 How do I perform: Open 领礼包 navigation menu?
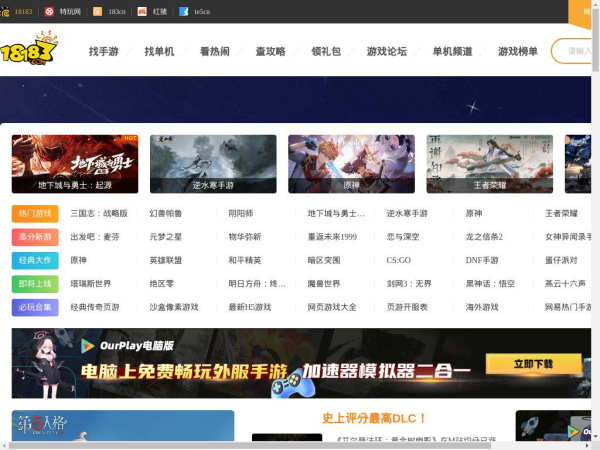(326, 51)
